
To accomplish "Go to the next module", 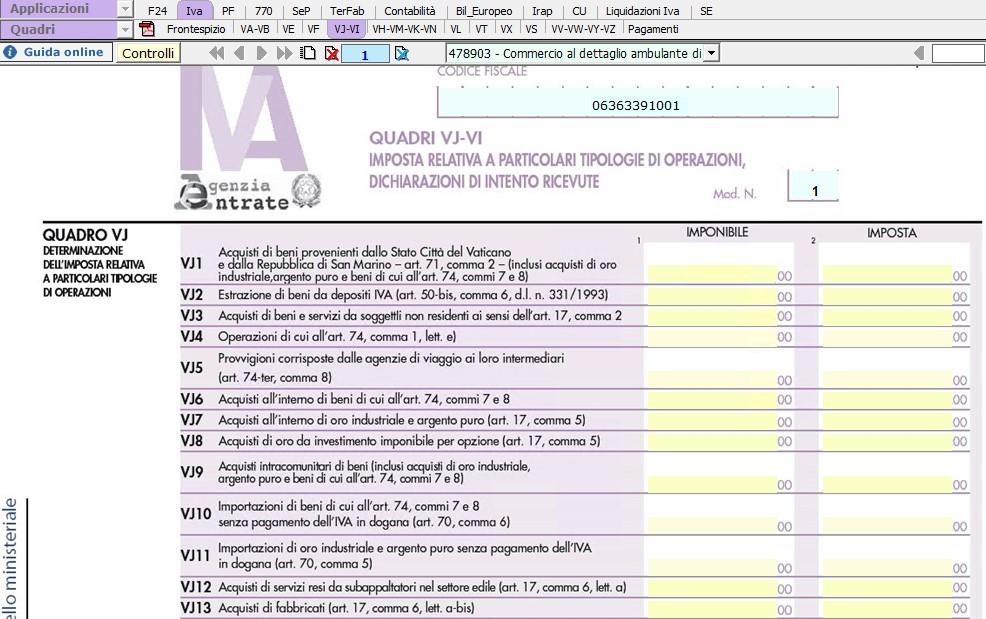I will (262, 53).
